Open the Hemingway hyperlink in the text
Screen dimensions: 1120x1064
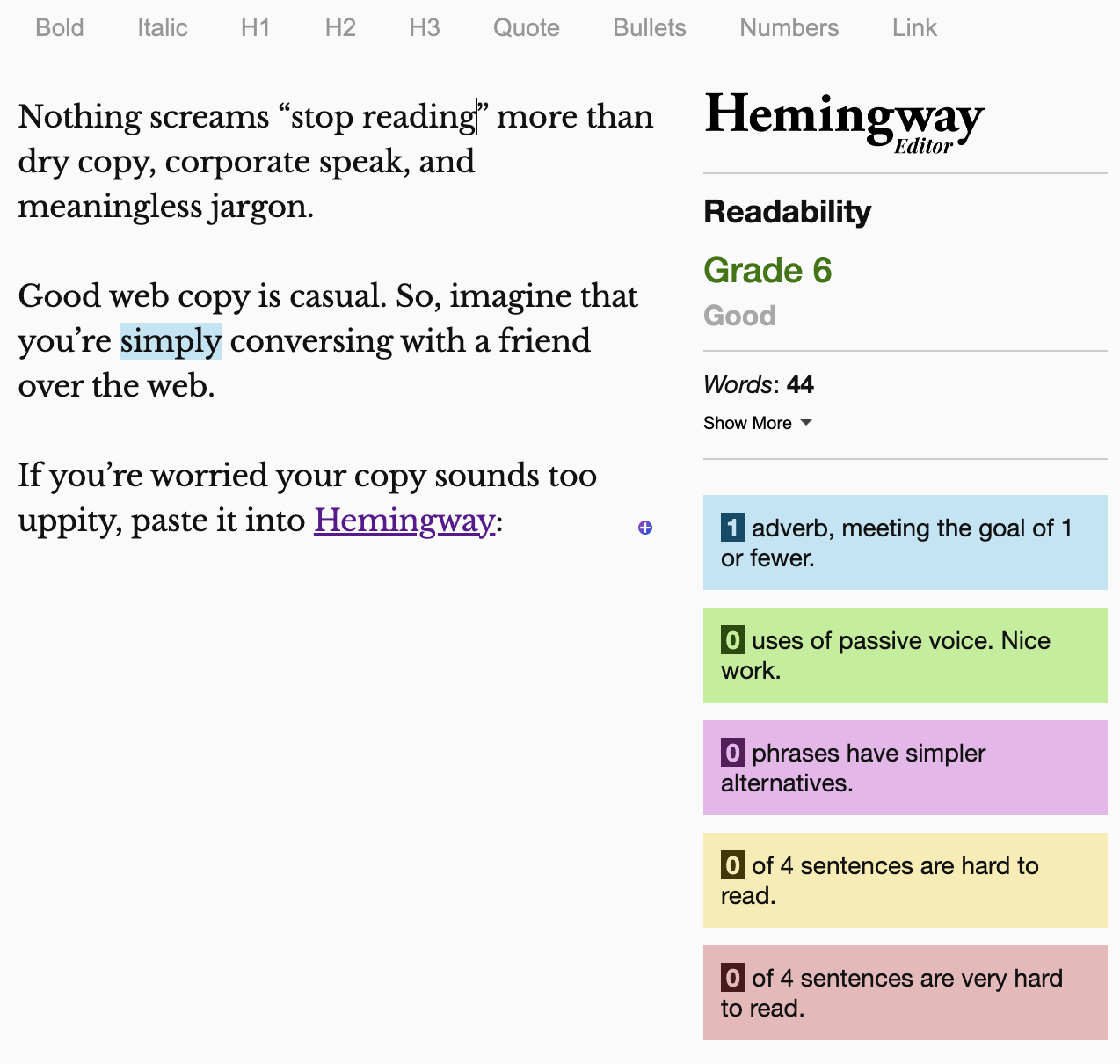click(404, 520)
